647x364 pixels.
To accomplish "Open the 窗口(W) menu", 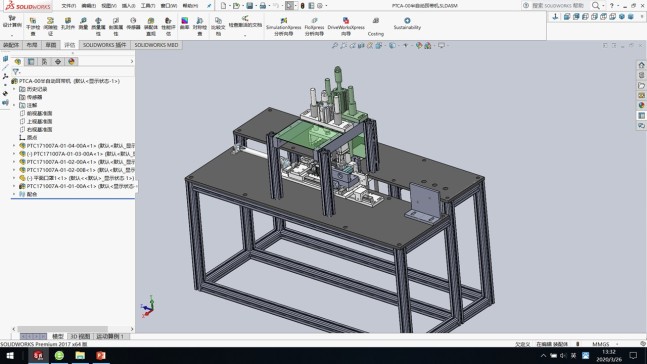I will pyautogui.click(x=169, y=6).
